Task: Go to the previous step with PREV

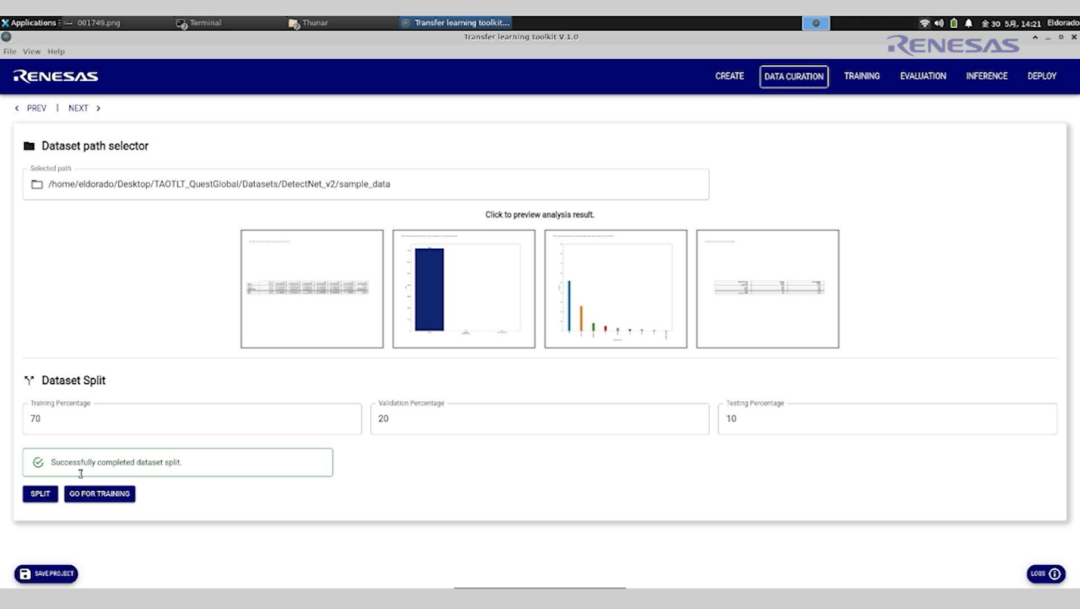Action: pos(31,108)
